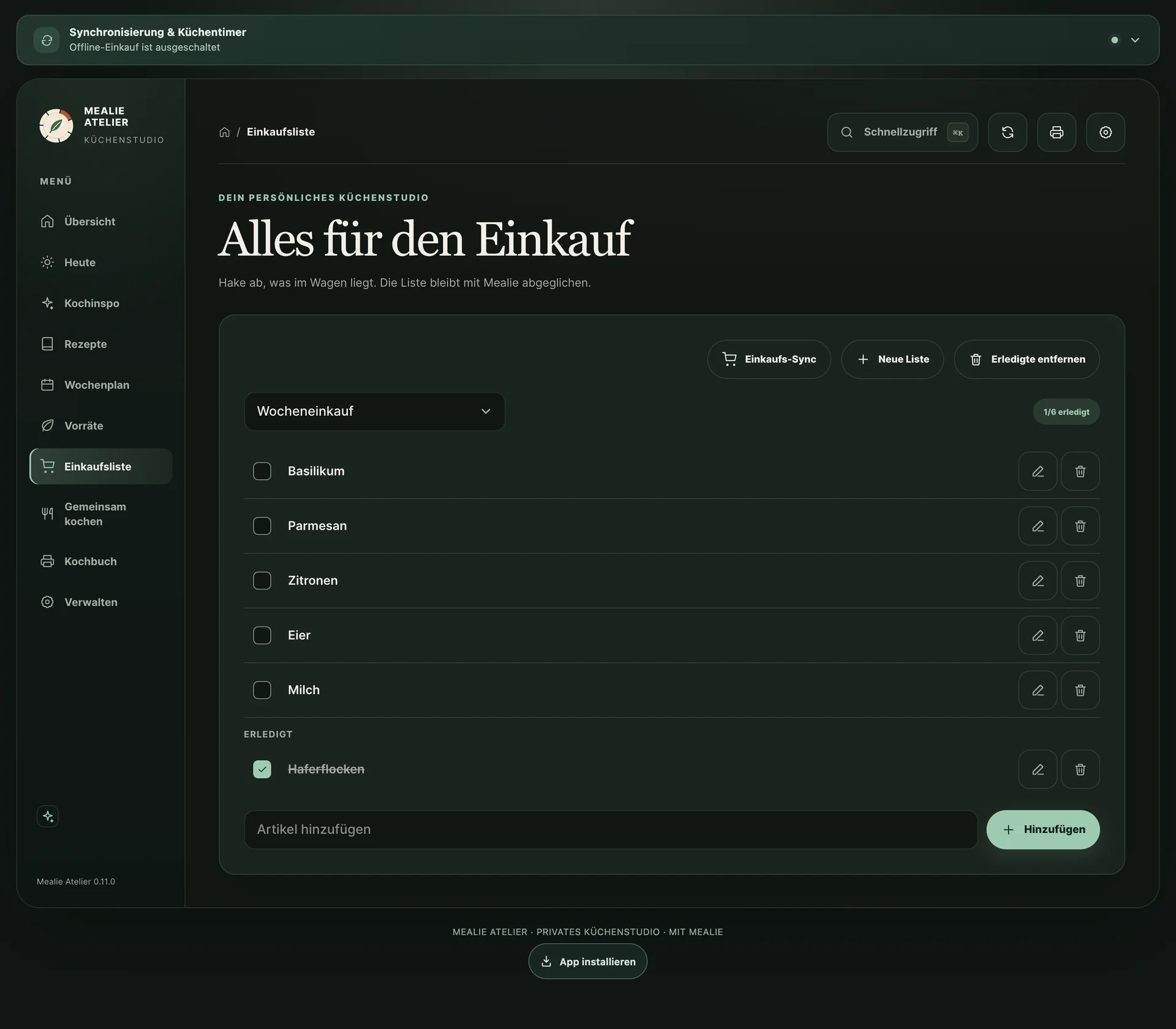Delete the Parmesan item
Screen dimensions: 1176x1029
click(1080, 526)
